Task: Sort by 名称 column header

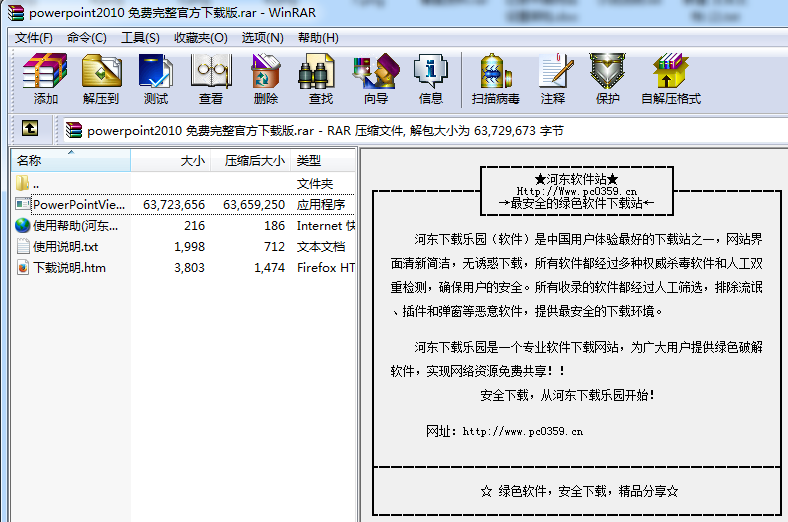Action: point(71,161)
